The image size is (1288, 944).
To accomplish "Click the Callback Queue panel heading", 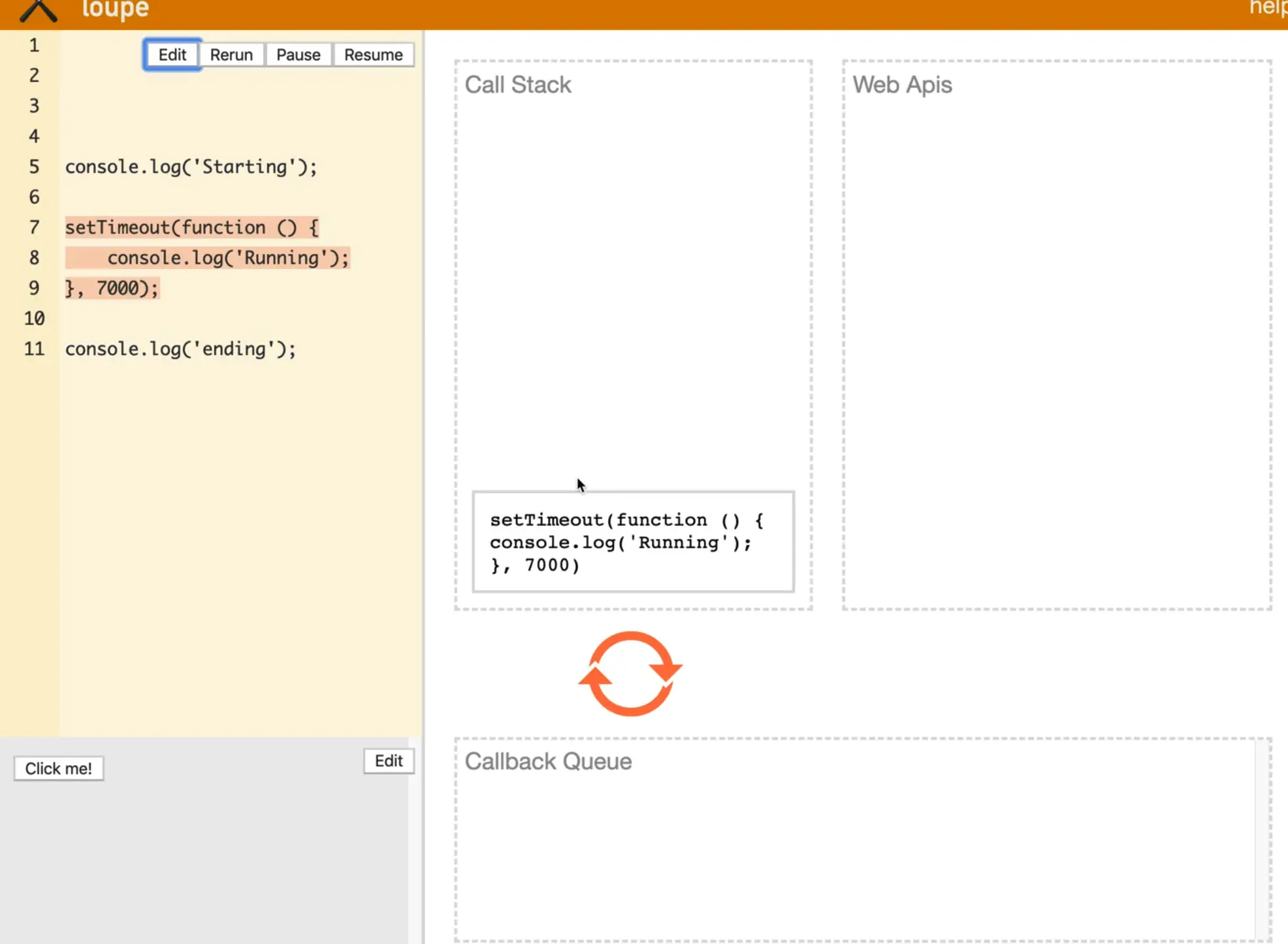I will 547,762.
